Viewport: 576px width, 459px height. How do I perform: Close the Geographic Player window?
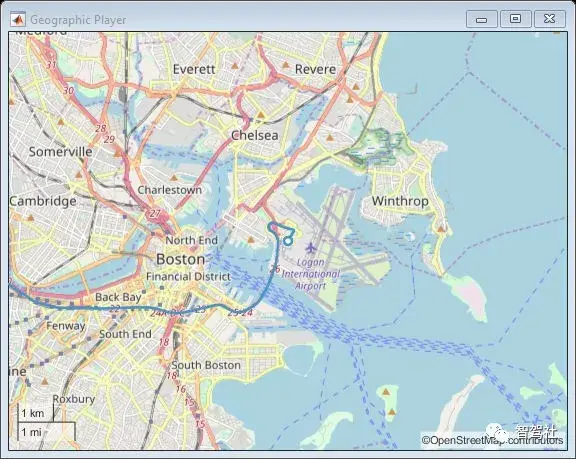click(549, 19)
